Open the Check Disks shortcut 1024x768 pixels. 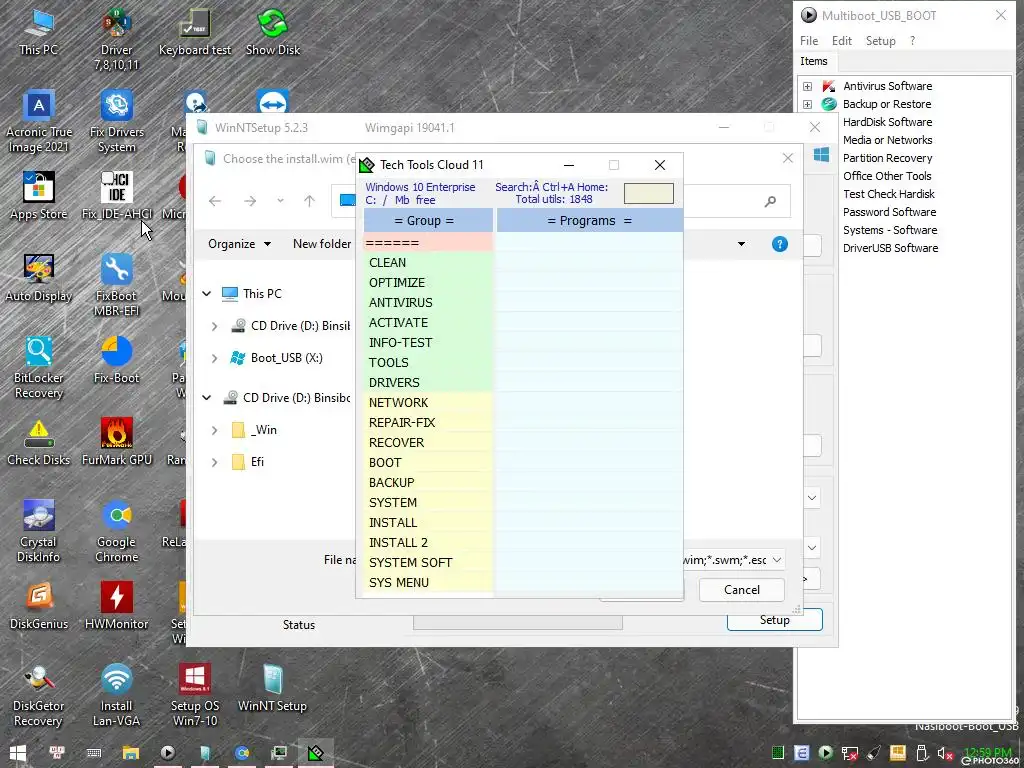click(39, 442)
